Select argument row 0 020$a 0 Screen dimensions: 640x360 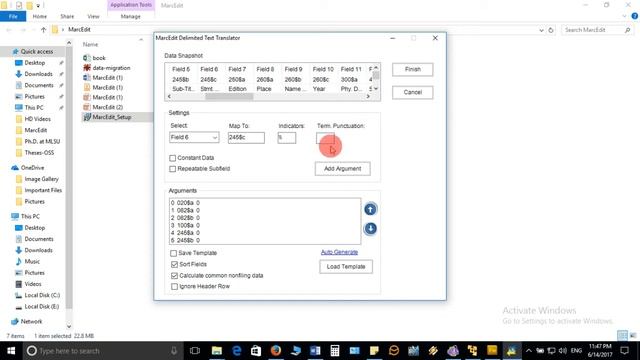point(185,203)
